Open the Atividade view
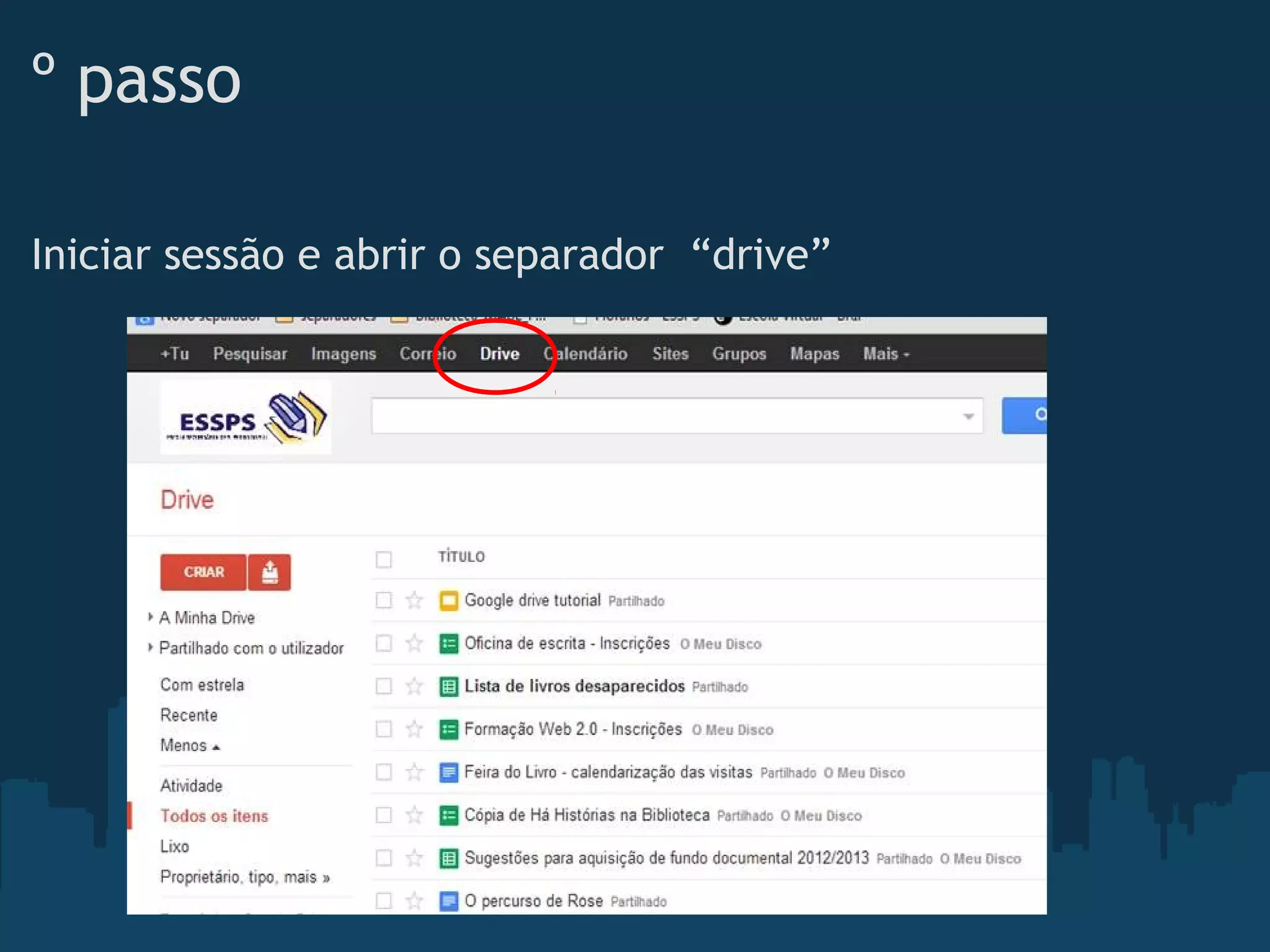 pyautogui.click(x=191, y=786)
